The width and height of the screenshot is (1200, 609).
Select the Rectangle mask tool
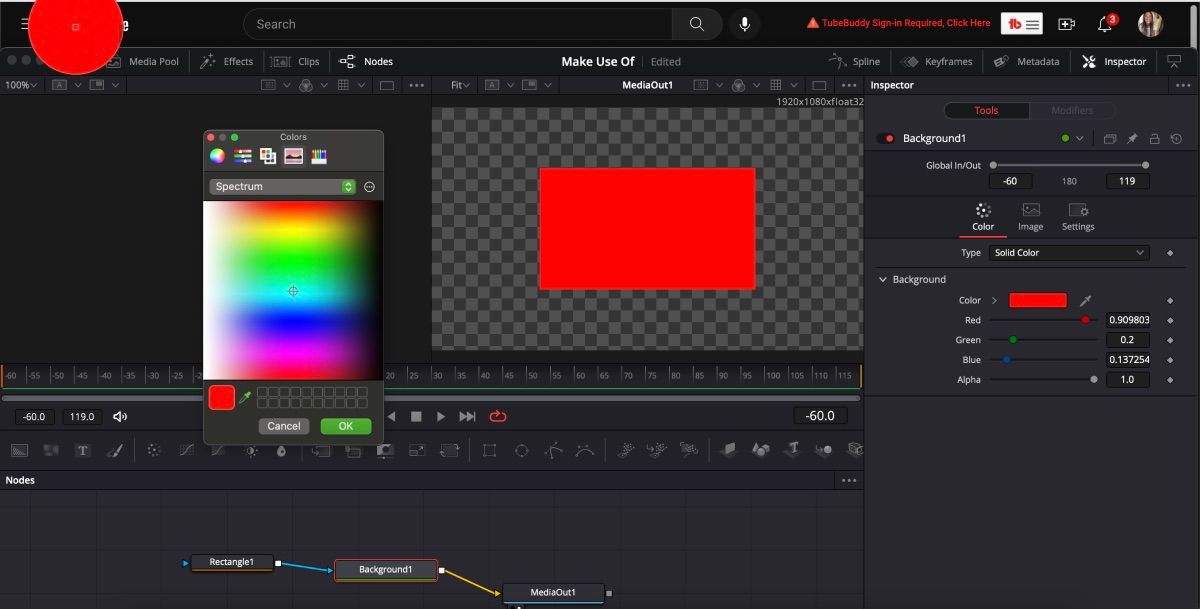490,450
